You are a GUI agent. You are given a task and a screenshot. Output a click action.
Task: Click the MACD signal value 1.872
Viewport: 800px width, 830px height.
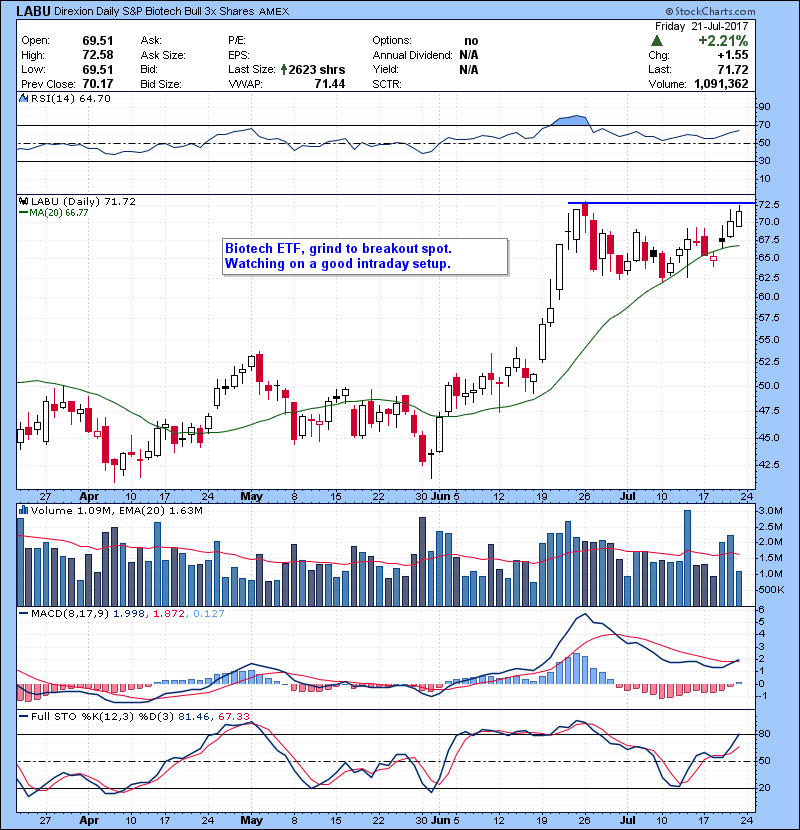[169, 613]
